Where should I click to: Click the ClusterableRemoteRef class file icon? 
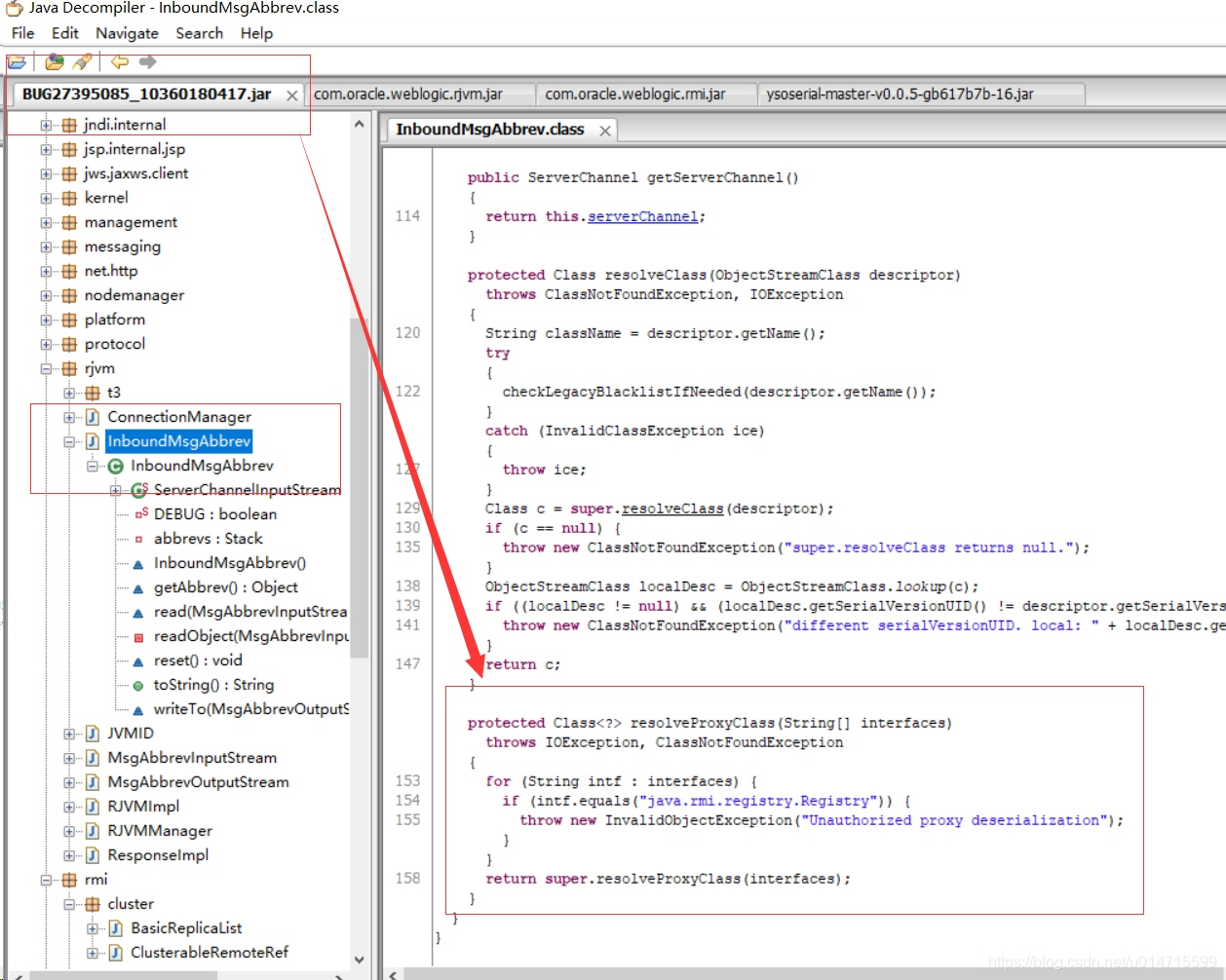[x=116, y=953]
